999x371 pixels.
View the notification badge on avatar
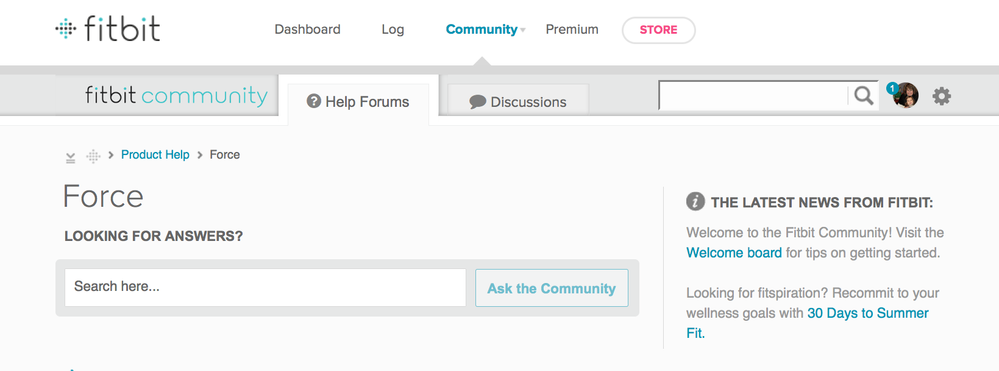tap(892, 88)
